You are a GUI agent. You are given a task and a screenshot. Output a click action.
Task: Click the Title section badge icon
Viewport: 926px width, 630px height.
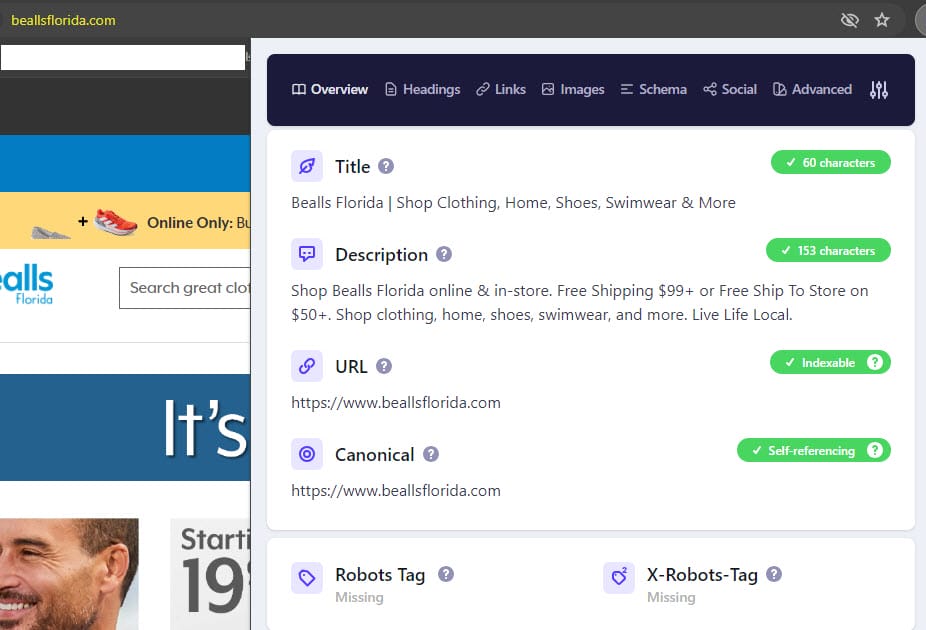307,166
